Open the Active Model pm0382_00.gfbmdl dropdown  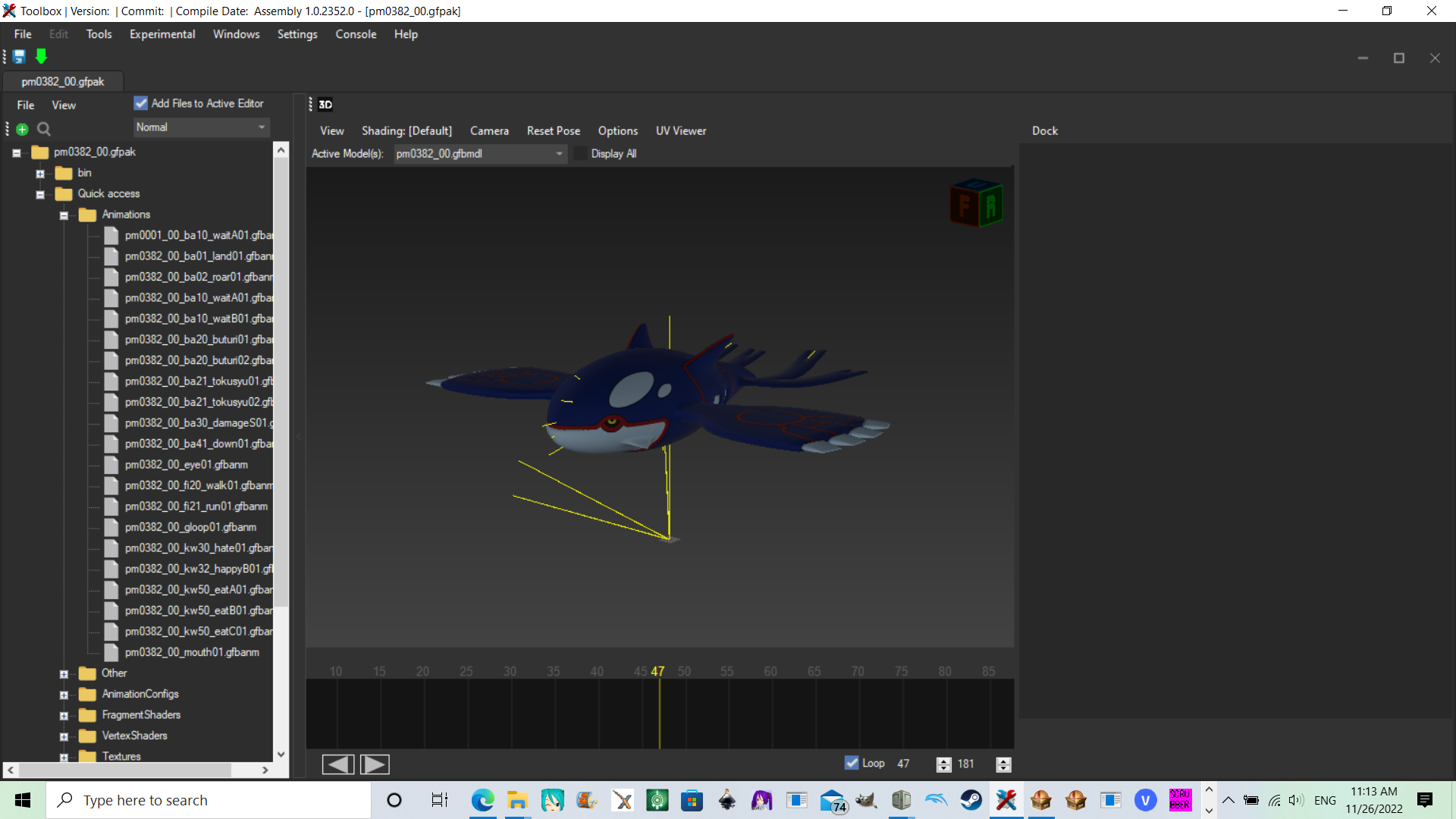click(479, 154)
